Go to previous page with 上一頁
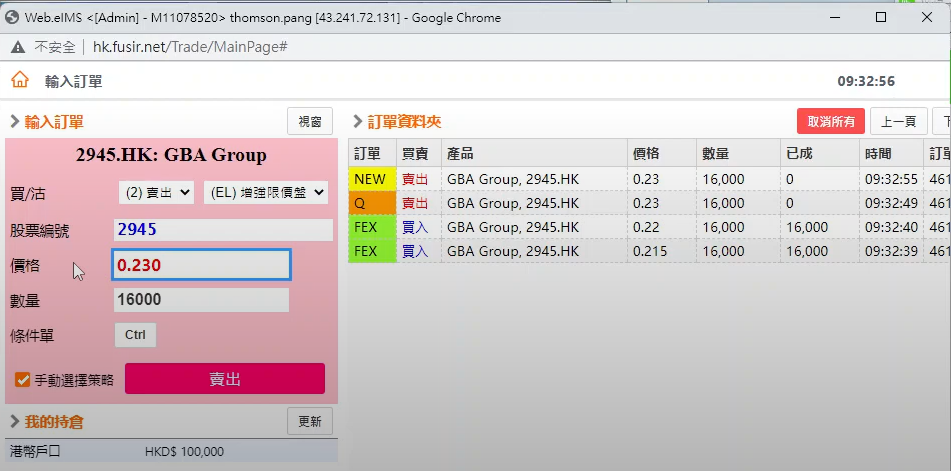Screen dimensions: 951x471 [x=899, y=121]
